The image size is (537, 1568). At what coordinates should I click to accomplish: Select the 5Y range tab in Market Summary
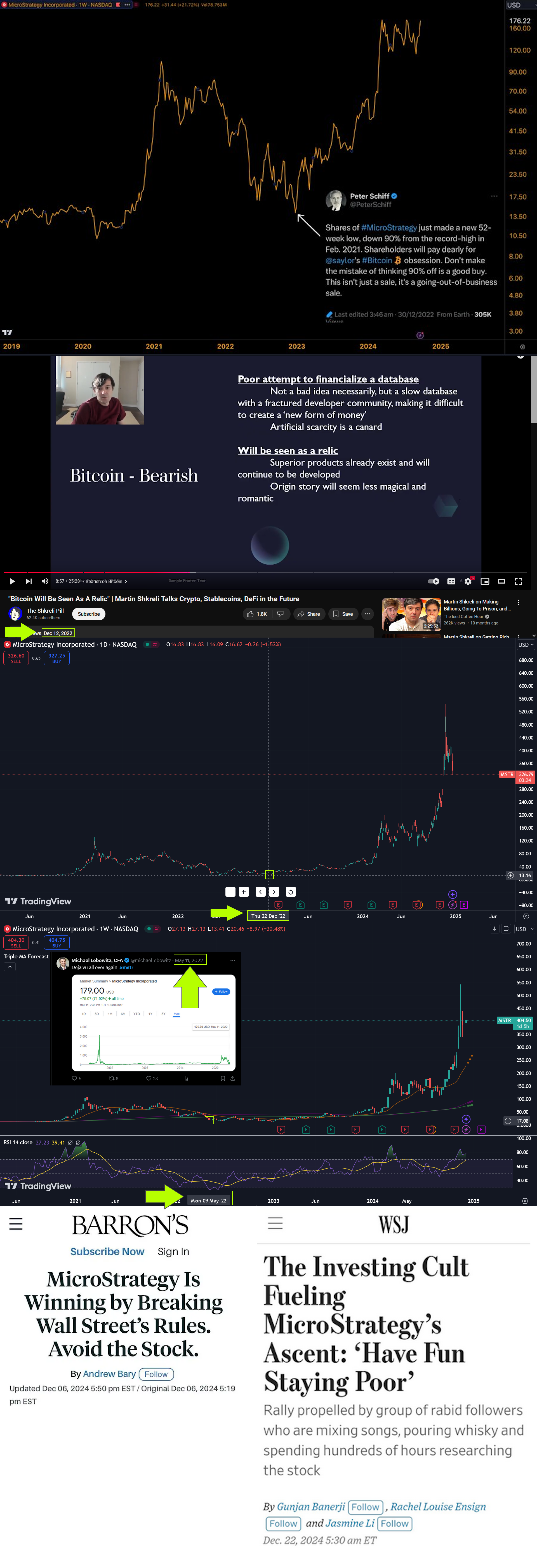tap(163, 1014)
